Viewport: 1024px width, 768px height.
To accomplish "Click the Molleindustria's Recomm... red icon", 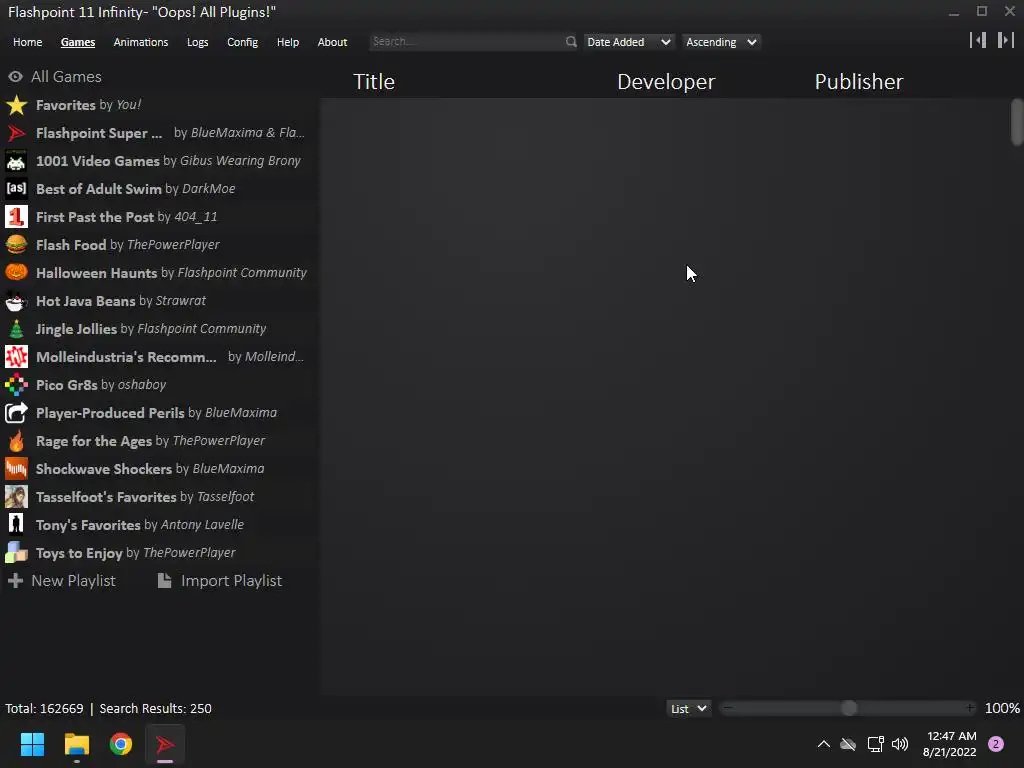I will click(x=16, y=357).
